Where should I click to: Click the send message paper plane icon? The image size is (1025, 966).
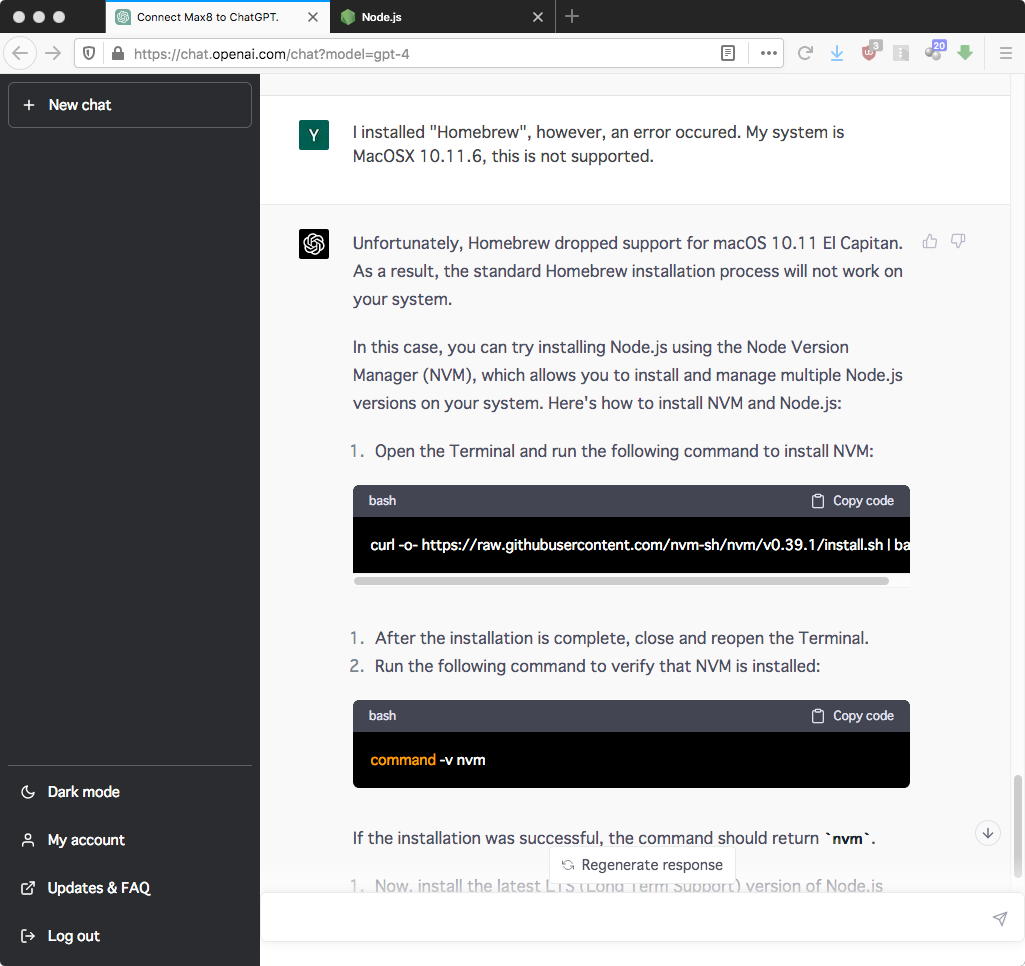point(1000,918)
